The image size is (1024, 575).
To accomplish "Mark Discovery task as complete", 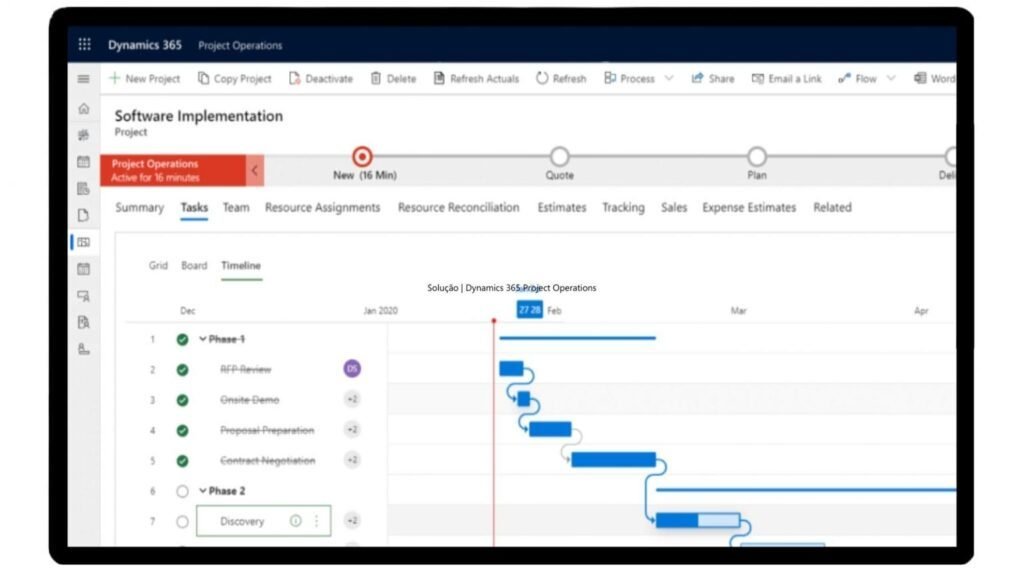I will coord(182,521).
